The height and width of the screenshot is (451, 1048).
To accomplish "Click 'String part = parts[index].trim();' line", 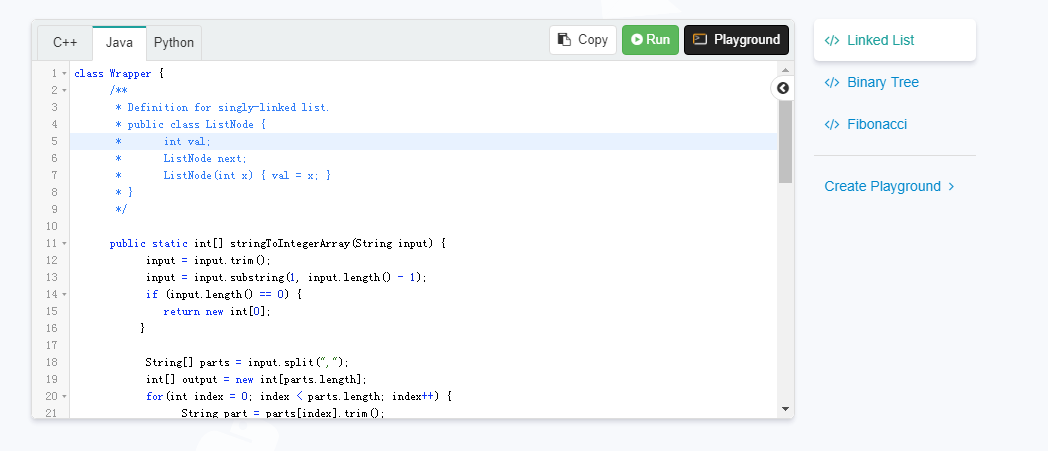I will coord(283,414).
